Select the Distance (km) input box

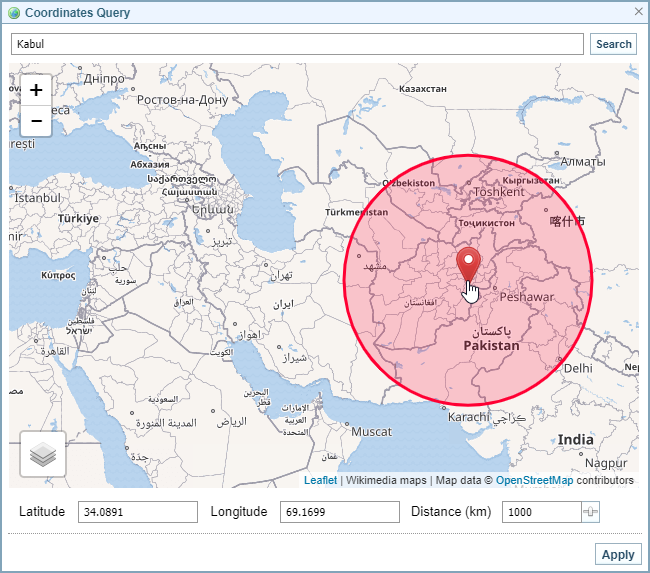tap(541, 512)
